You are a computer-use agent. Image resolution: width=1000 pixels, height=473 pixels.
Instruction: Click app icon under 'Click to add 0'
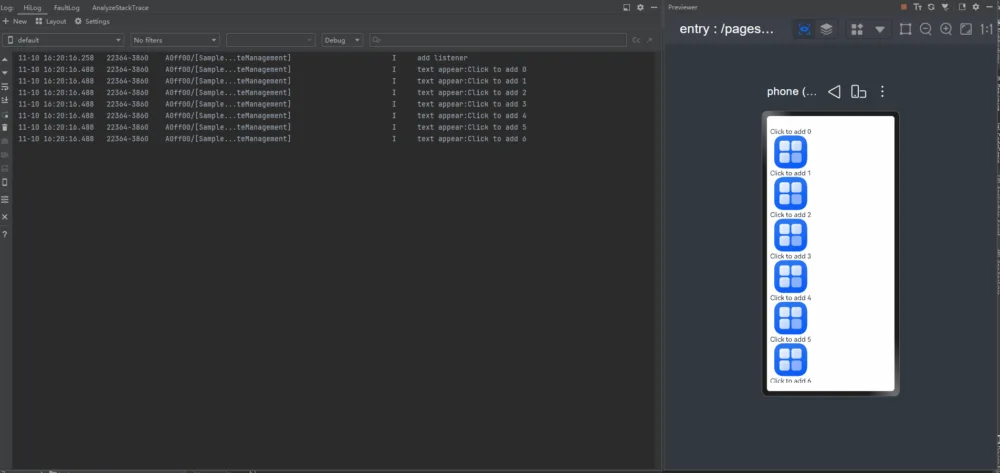[791, 152]
